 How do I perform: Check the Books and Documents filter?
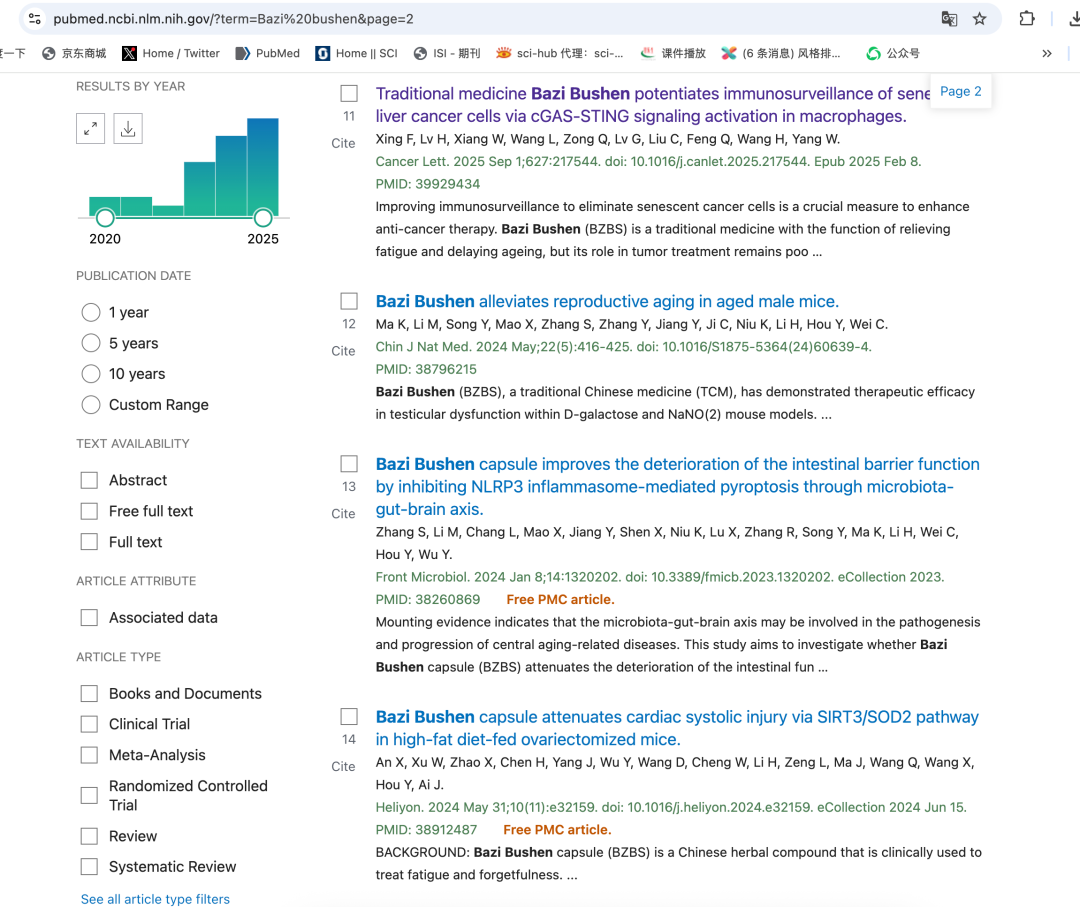[90, 694]
